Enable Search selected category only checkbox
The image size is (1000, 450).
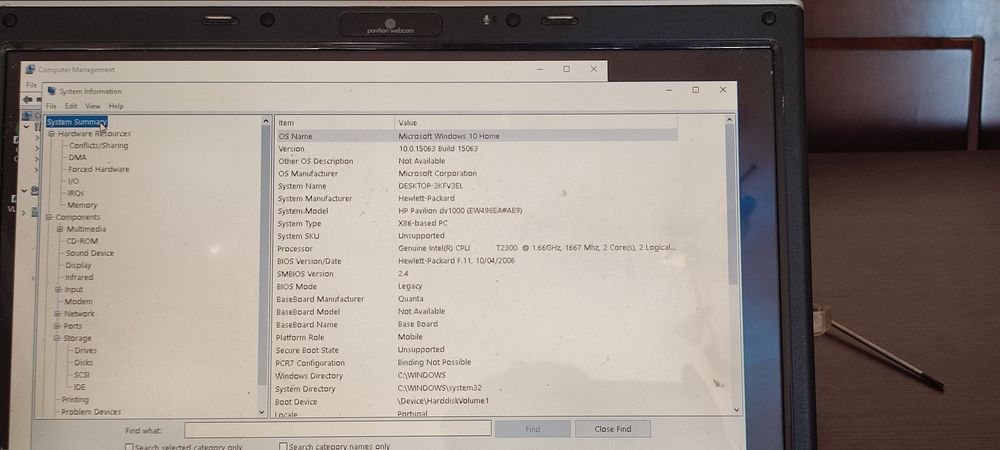click(x=129, y=447)
